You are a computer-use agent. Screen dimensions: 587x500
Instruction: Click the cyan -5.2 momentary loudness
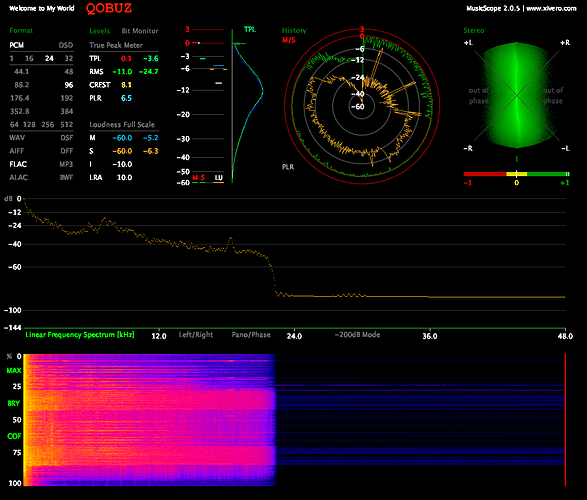150,138
